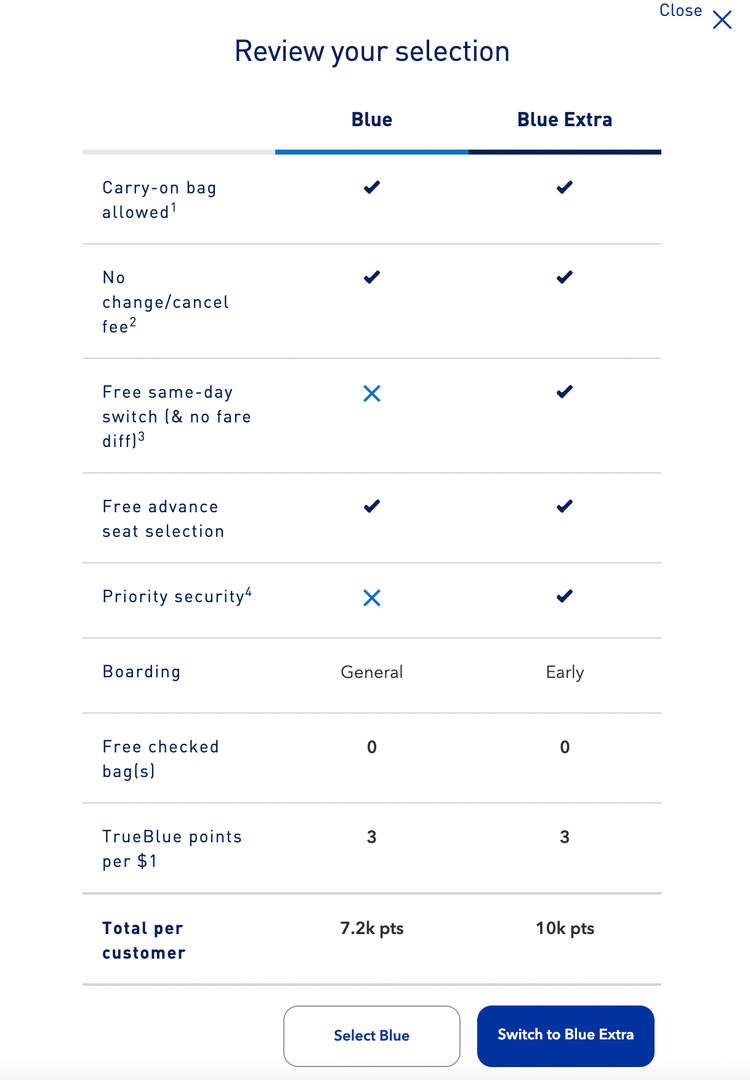Click the checkmark for free same-day switch under Blue Extra
The width and height of the screenshot is (750, 1080).
(x=564, y=394)
